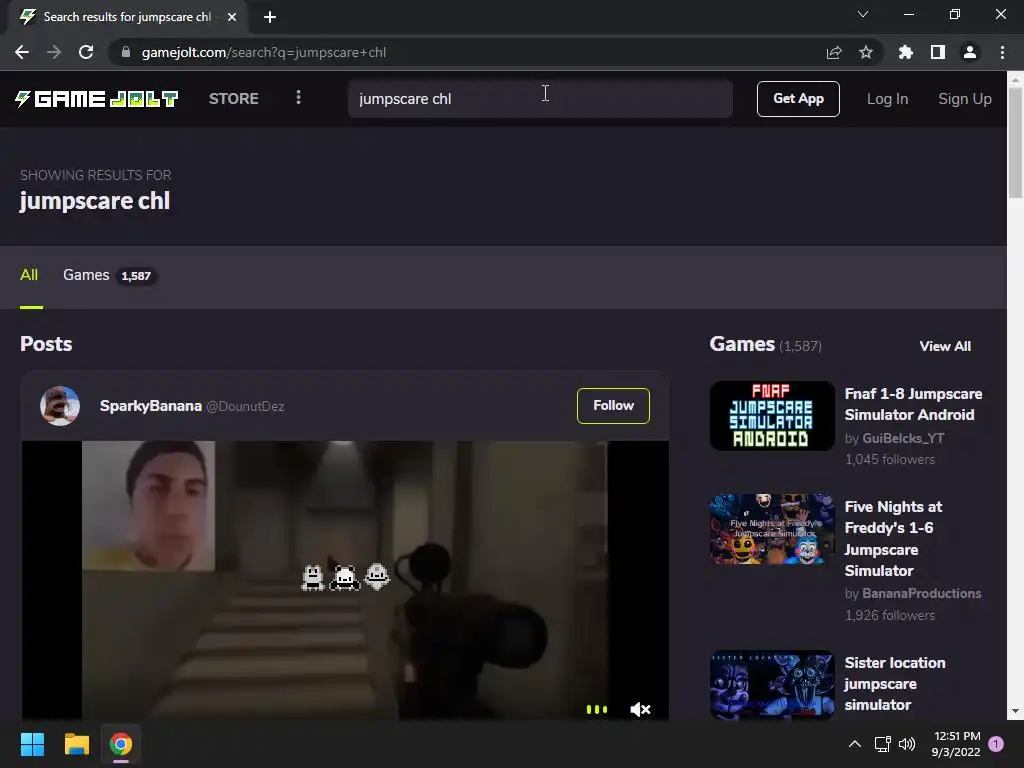Switch to the All results tab
The image size is (1024, 768).
29,275
